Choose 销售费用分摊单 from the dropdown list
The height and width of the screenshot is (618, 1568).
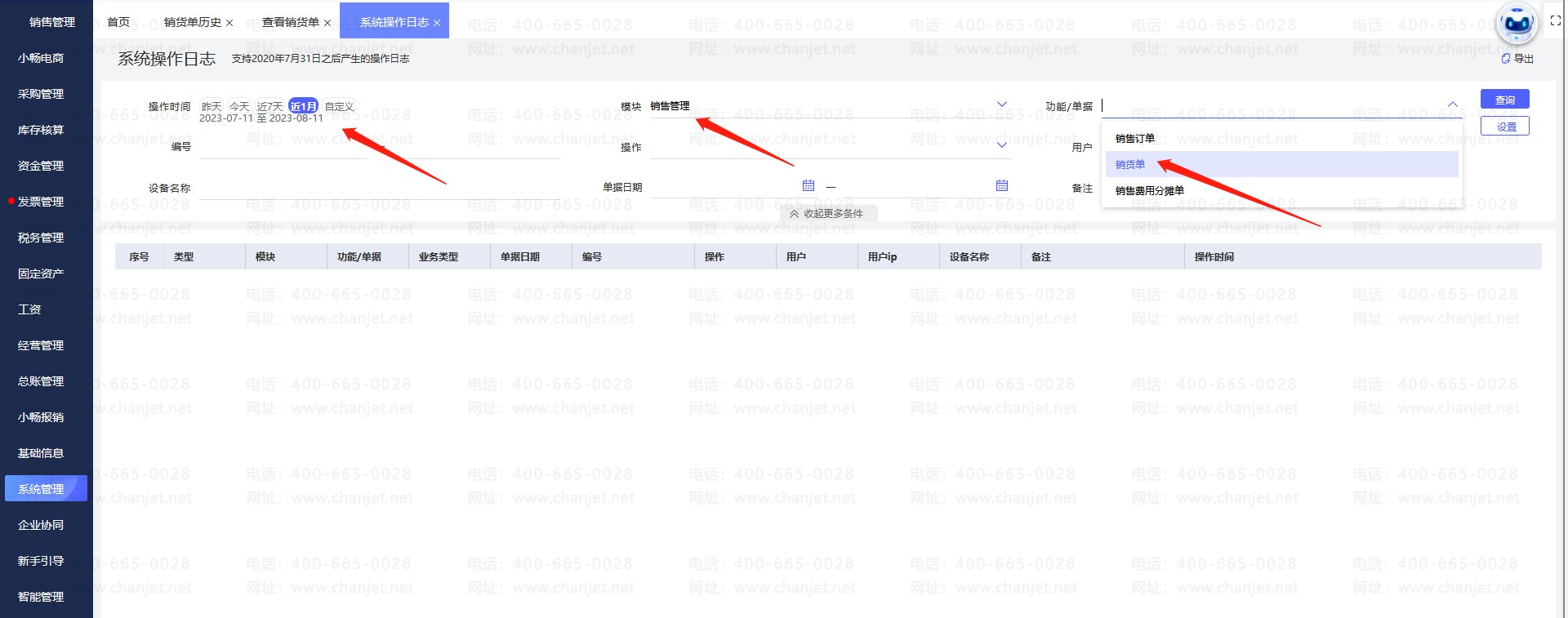(1281, 190)
